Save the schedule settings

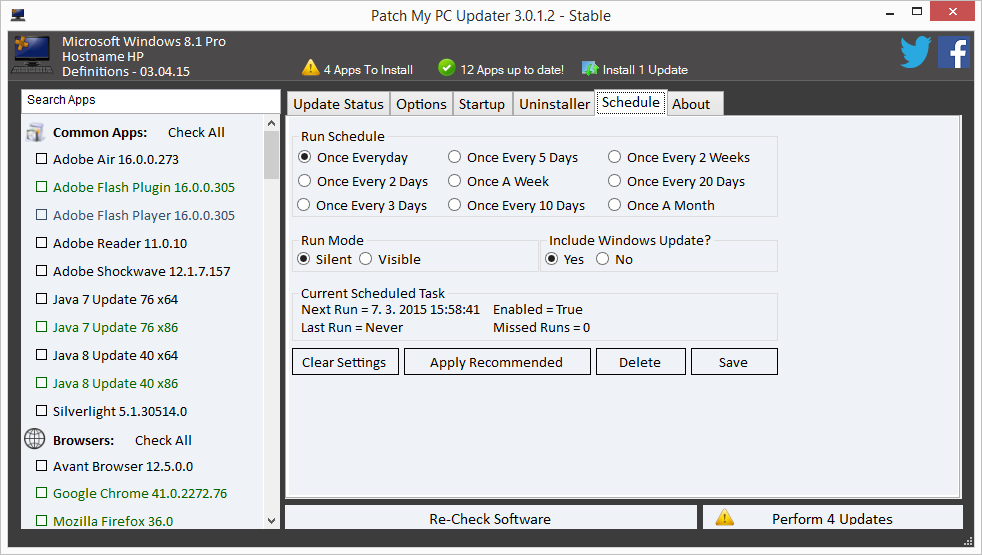tap(734, 362)
